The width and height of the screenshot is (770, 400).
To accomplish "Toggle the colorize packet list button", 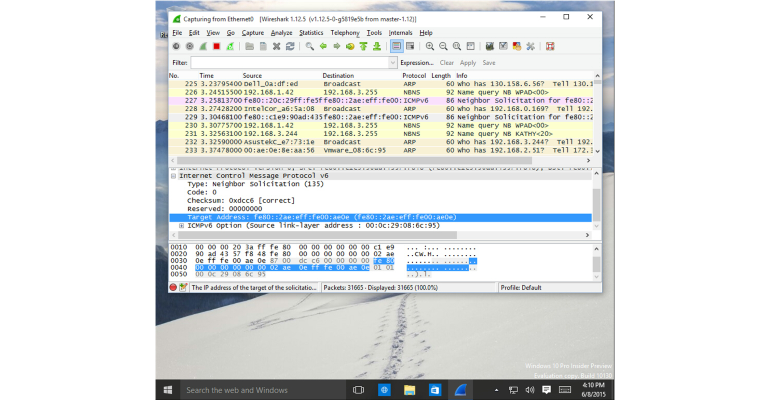I will click(x=396, y=46).
